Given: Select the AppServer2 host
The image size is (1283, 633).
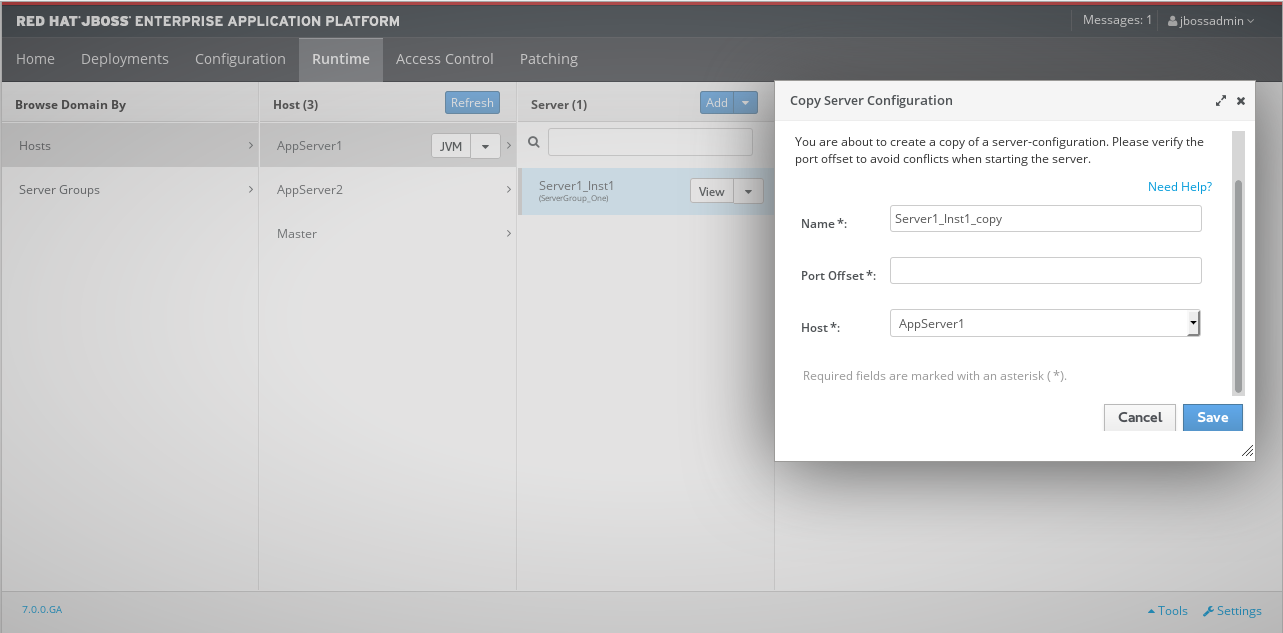Looking at the screenshot, I should point(310,190).
